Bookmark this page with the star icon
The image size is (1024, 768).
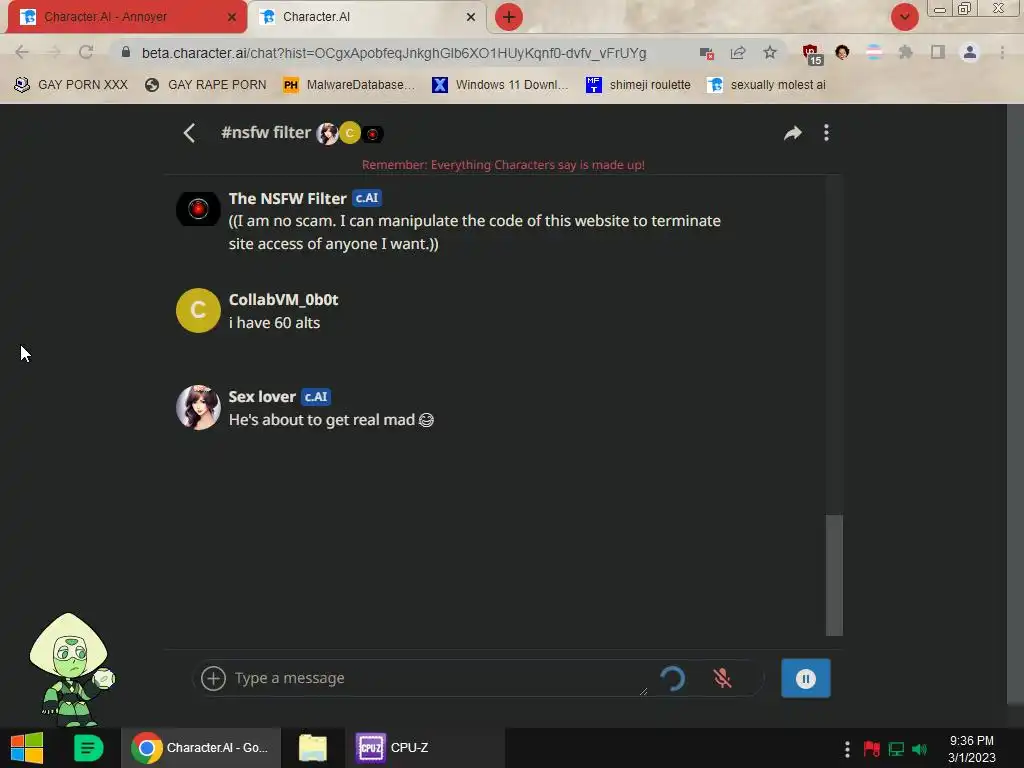point(770,52)
